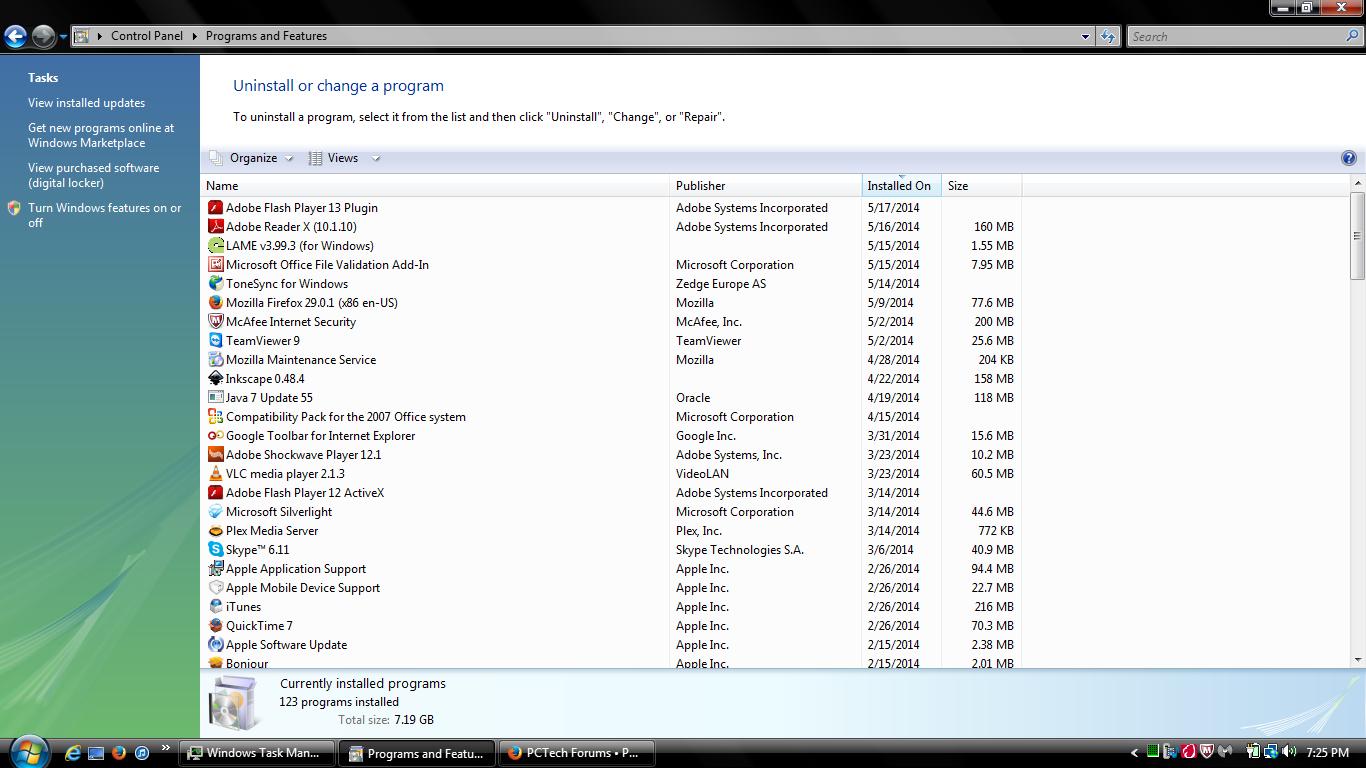Select the Mozilla Firefox 29.0.1 list icon
The image size is (1366, 768).
[215, 303]
